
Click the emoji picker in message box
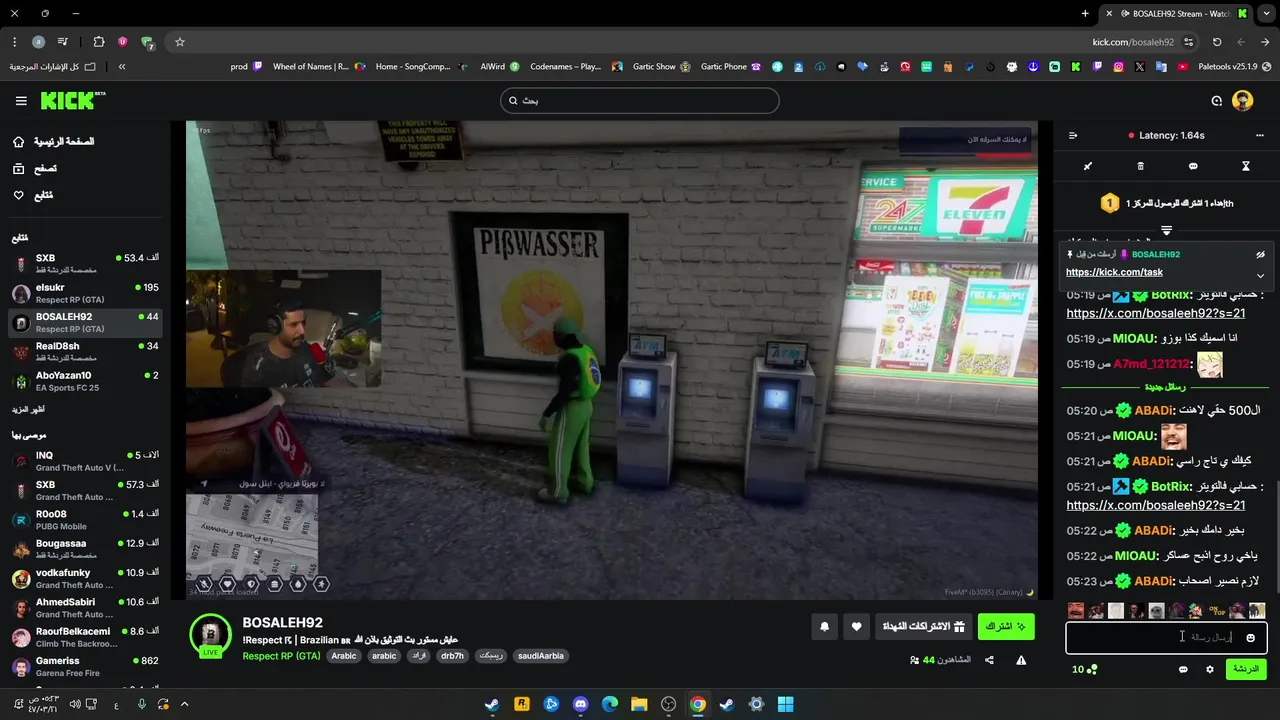click(x=1250, y=637)
